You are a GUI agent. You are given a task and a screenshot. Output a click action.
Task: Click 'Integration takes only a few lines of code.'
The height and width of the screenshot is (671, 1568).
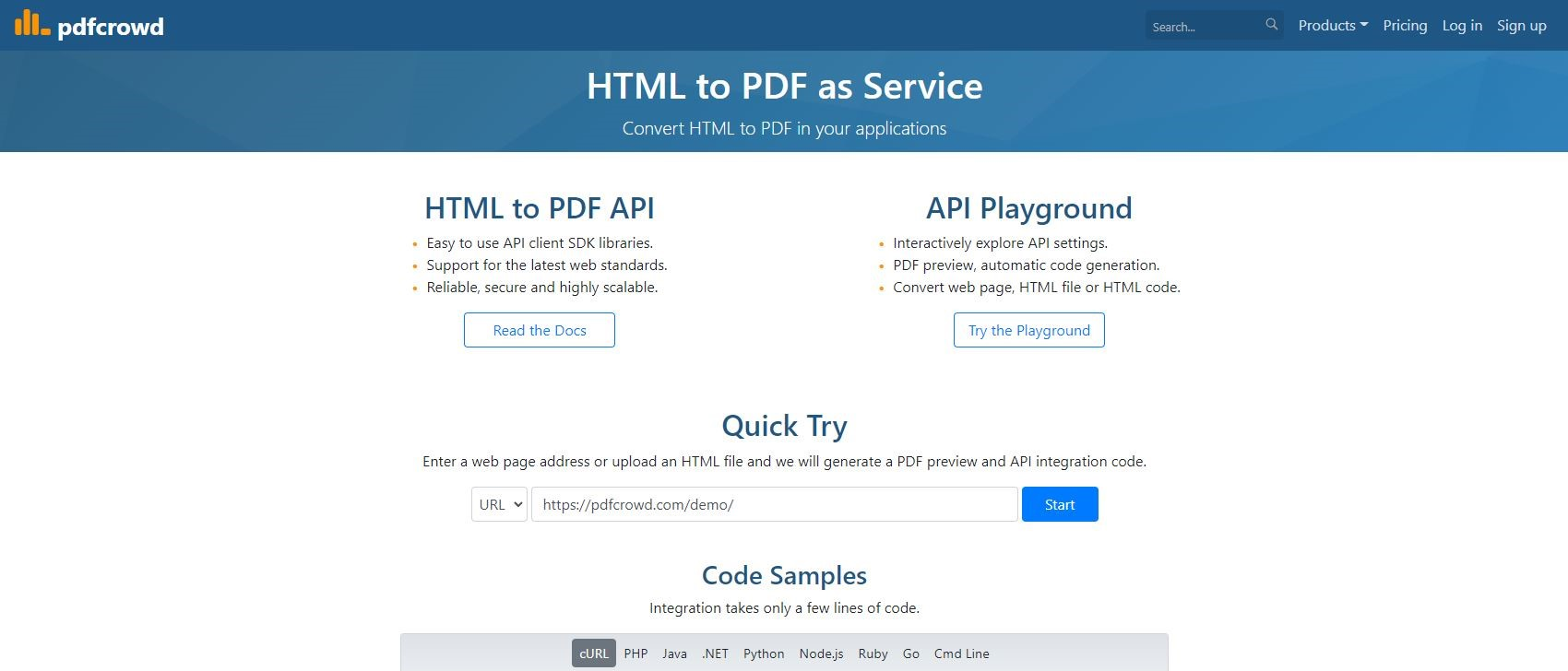point(784,608)
